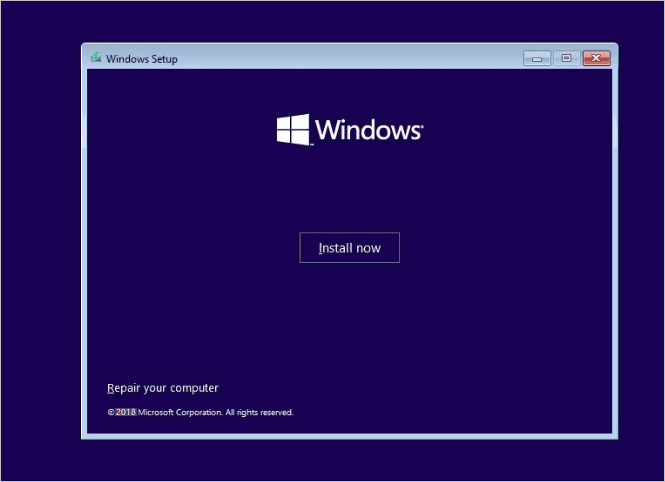Select the highlighted 2018 year text
Viewport: 665px width, 482px height.
click(126, 412)
